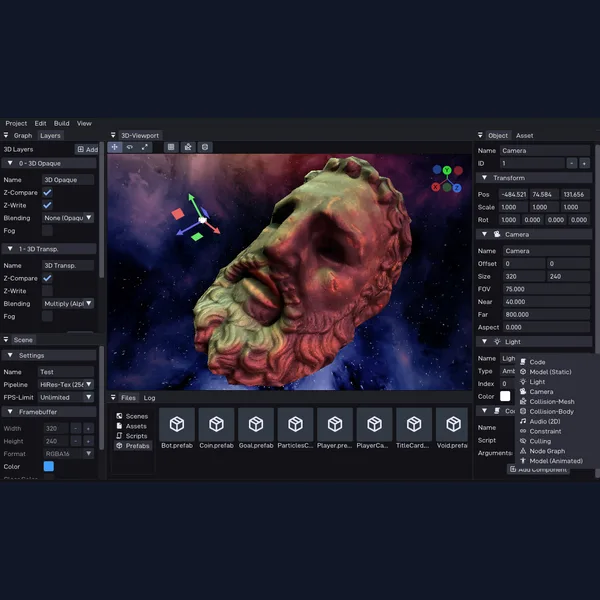
Task: Click the rightmost viewport toolbar icon
Action: pyautogui.click(x=205, y=147)
